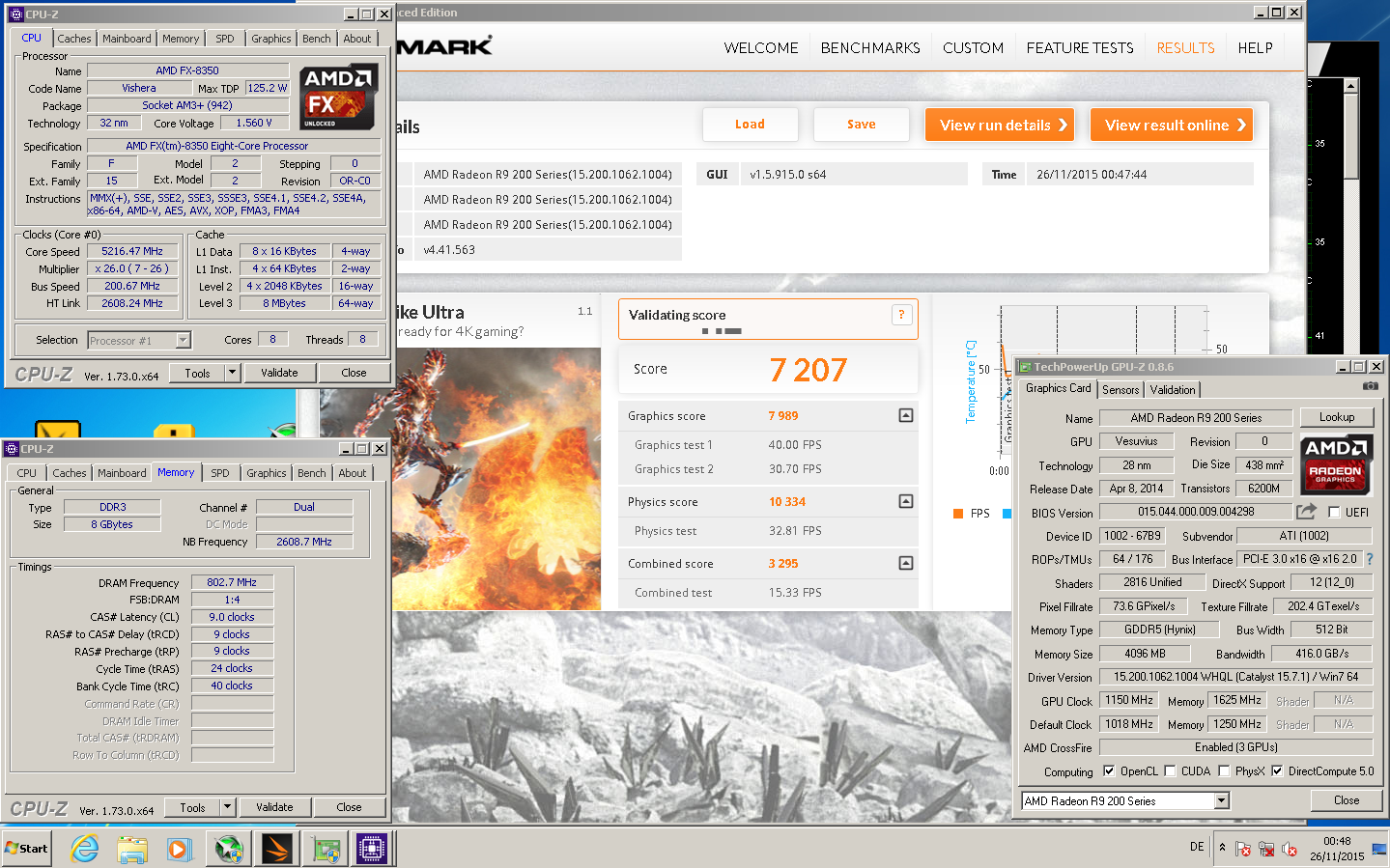Click the Save button in 3DMark

[x=862, y=125]
